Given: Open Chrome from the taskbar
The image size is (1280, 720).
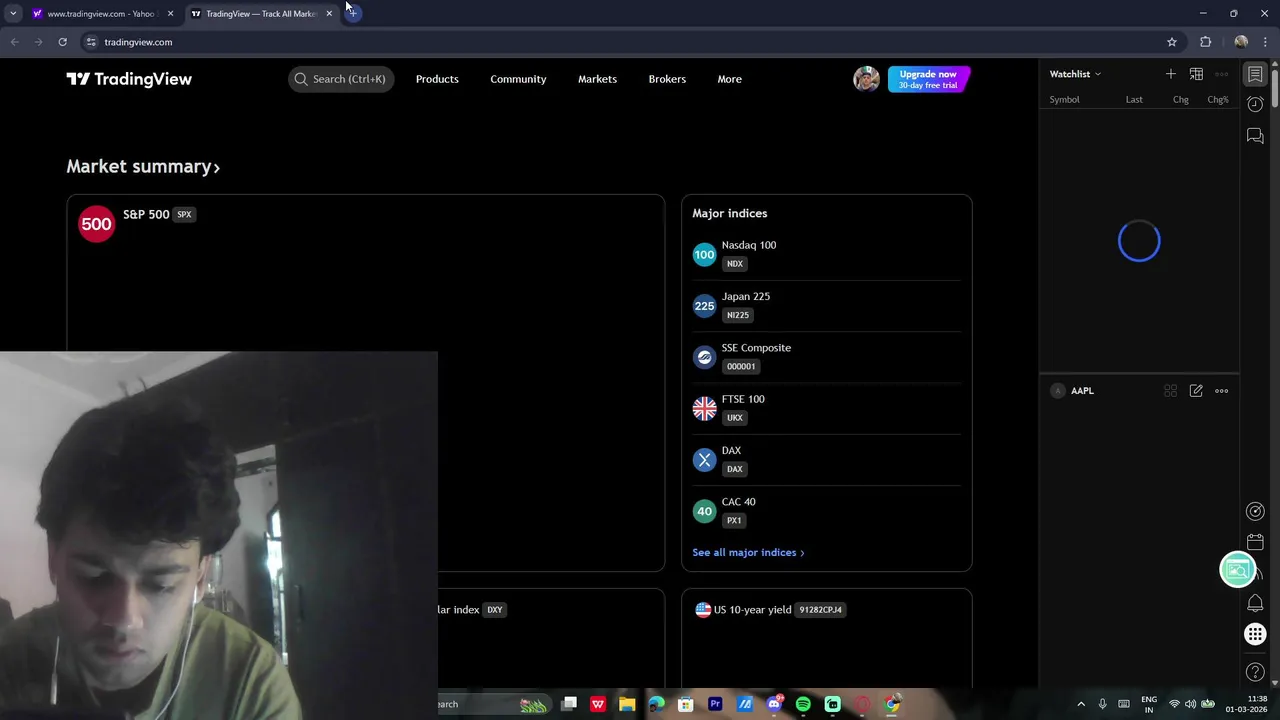Looking at the screenshot, I should (x=892, y=704).
